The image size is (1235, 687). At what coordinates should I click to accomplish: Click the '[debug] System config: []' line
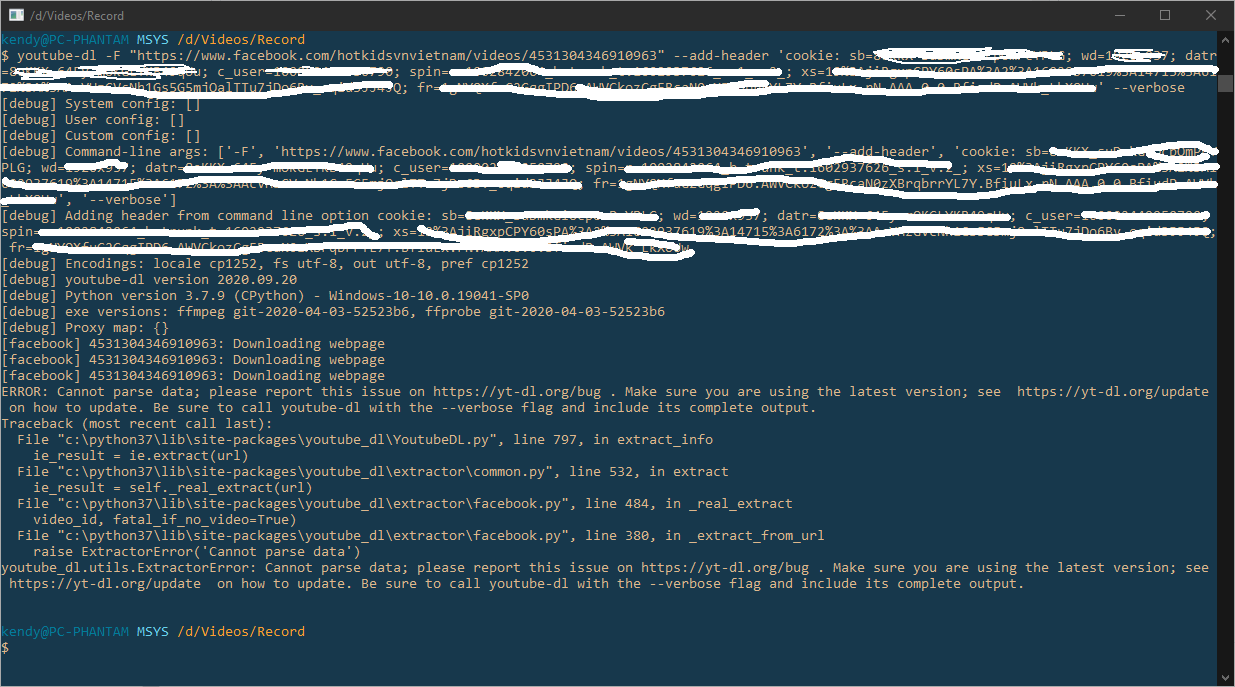pos(101,104)
